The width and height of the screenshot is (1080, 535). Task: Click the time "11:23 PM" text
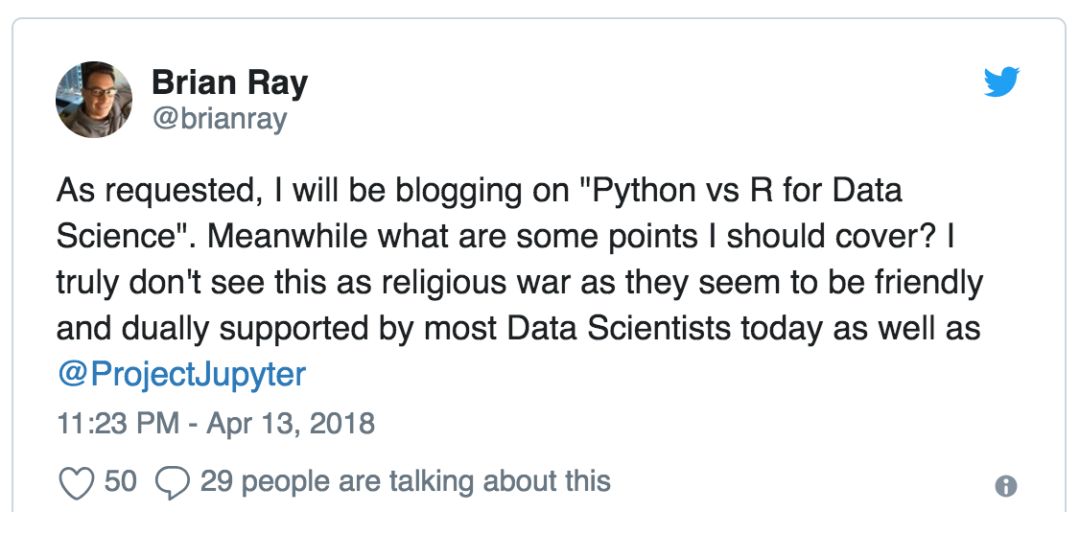click(x=117, y=423)
